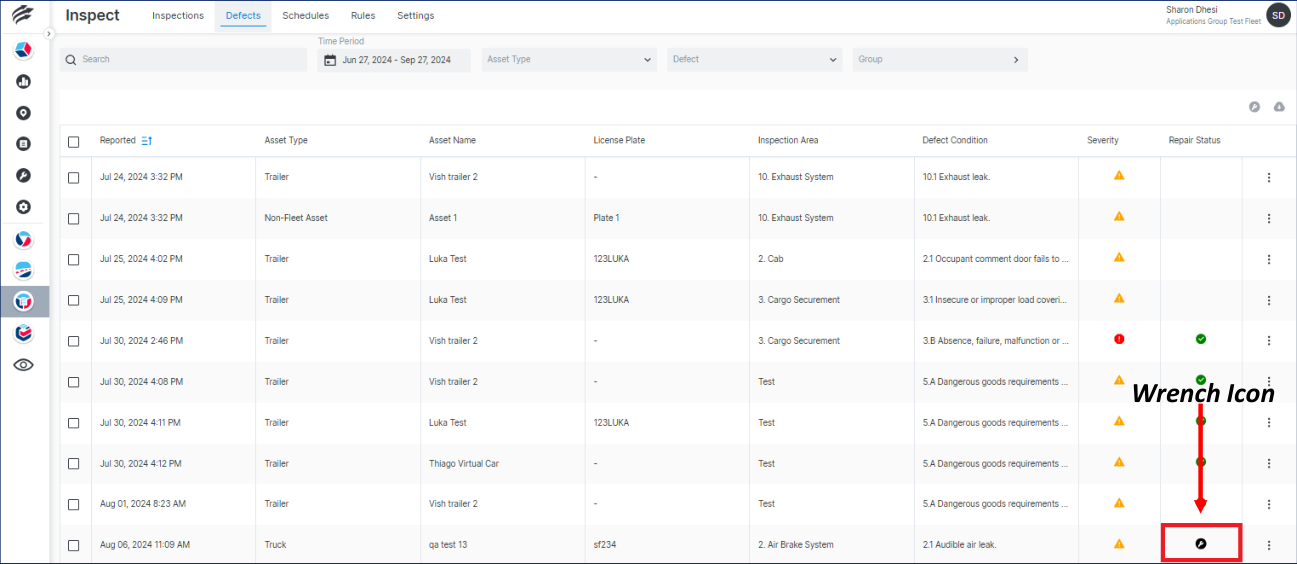Expand the left sidebar with the chevron

click(x=49, y=34)
